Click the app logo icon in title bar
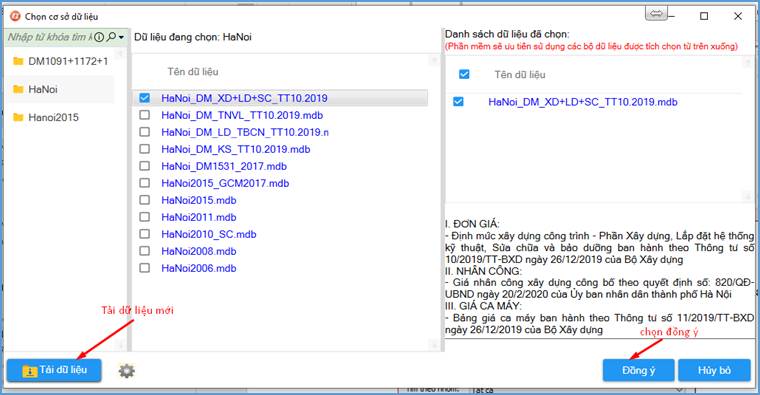This screenshot has width=760, height=395. click(15, 16)
